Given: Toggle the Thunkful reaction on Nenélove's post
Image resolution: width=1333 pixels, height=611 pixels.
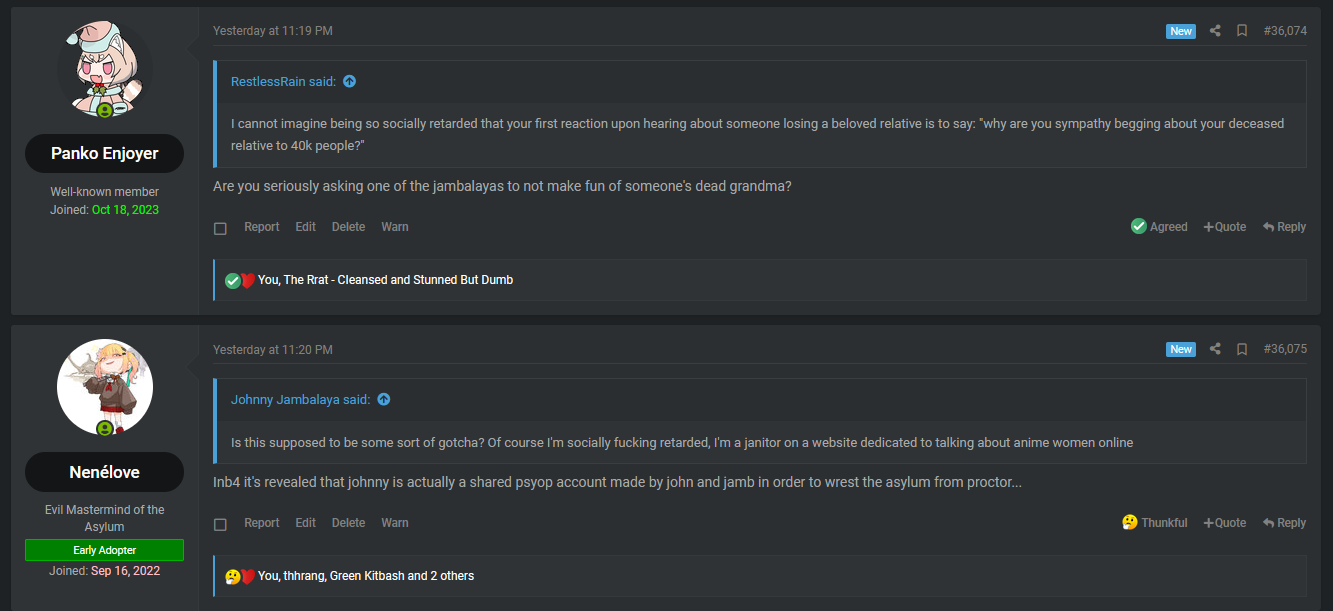Looking at the screenshot, I should coord(1154,523).
